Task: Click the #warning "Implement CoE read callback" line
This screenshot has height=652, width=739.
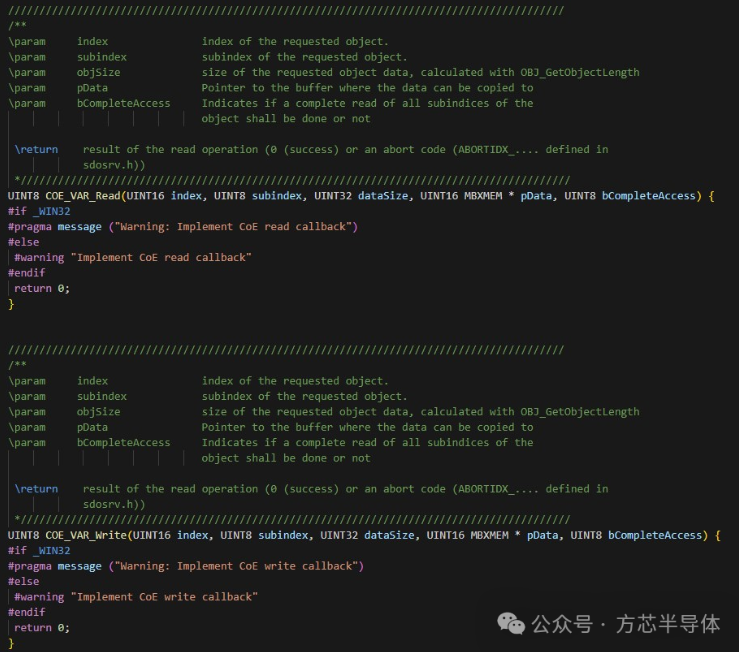Action: (x=133, y=257)
